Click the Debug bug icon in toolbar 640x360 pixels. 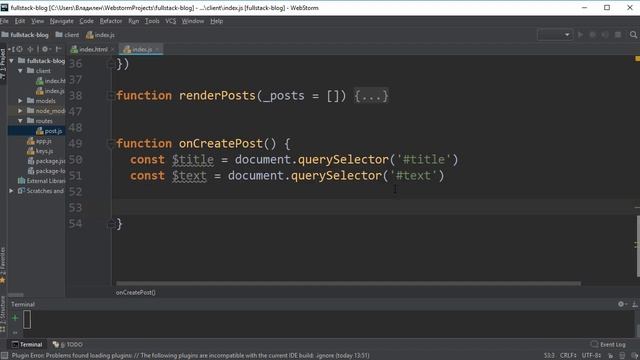click(593, 35)
